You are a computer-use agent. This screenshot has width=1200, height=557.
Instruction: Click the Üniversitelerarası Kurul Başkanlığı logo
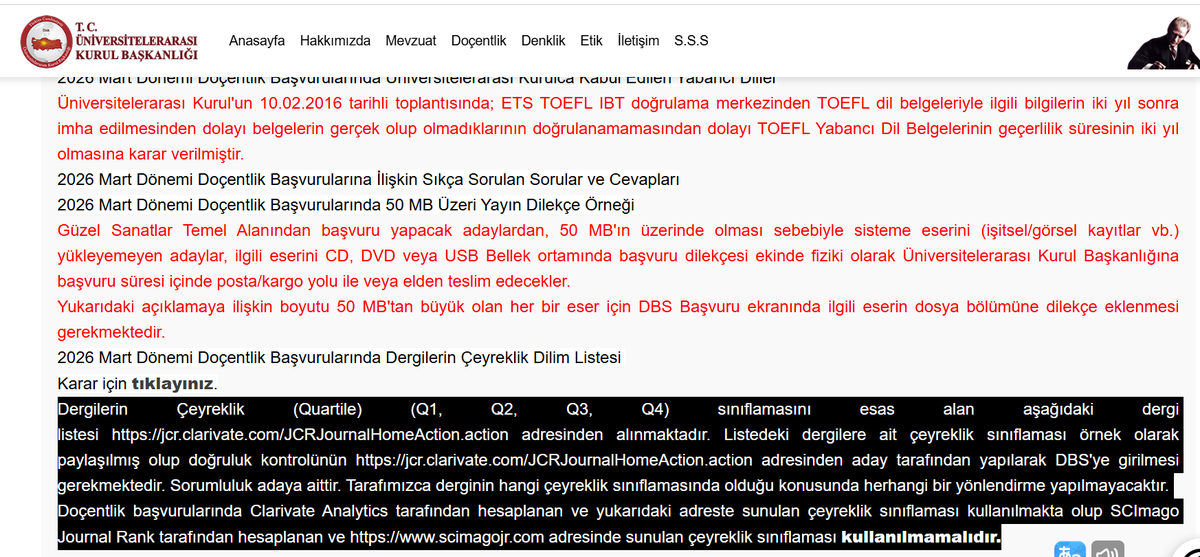click(x=110, y=42)
